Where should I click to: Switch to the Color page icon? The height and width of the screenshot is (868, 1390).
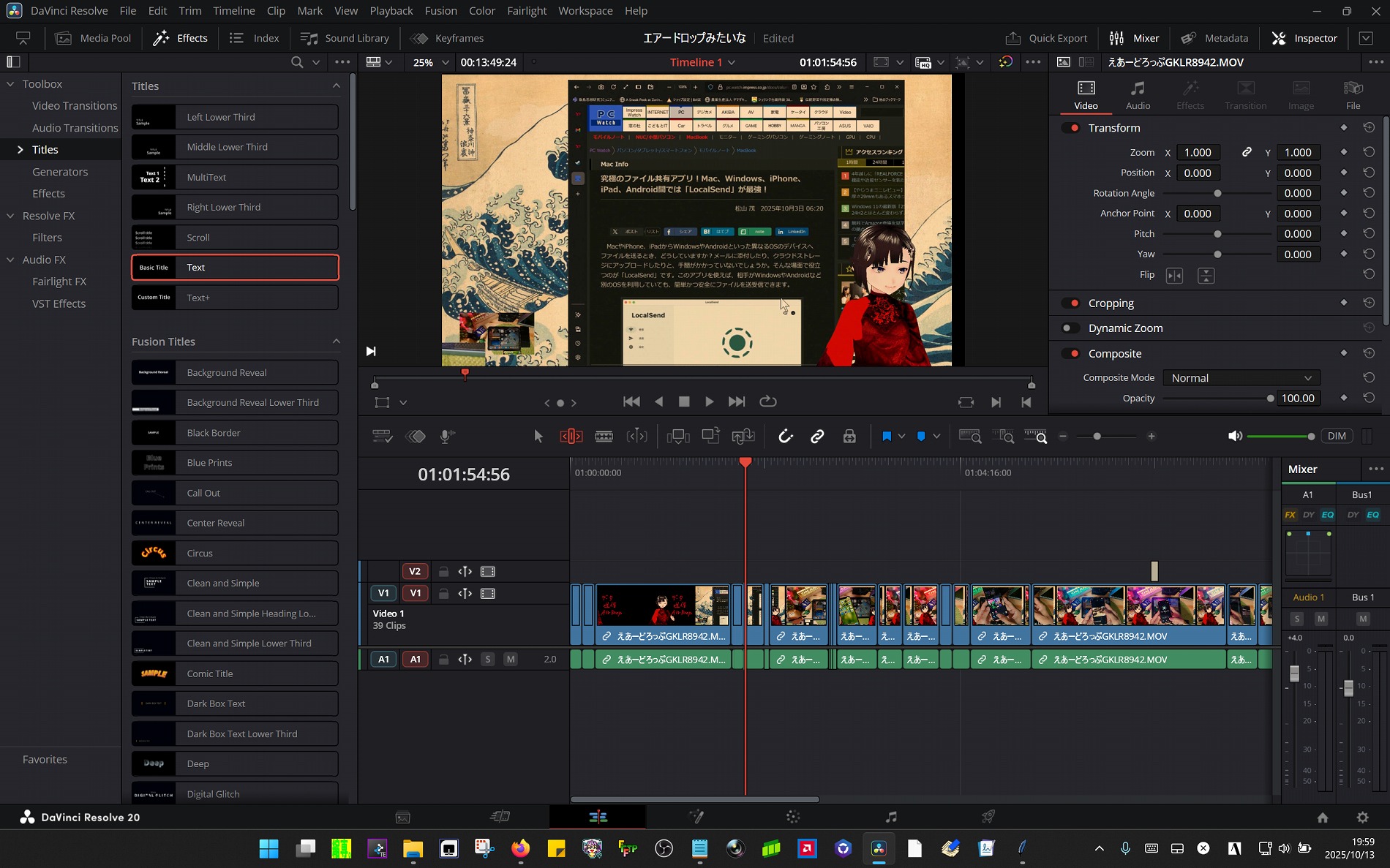coord(793,817)
